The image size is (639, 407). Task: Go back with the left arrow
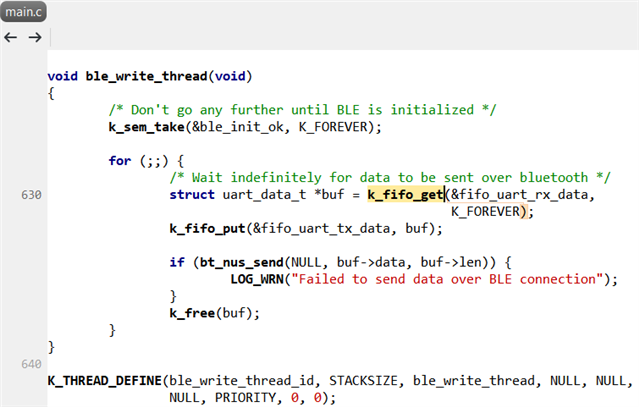(11, 37)
